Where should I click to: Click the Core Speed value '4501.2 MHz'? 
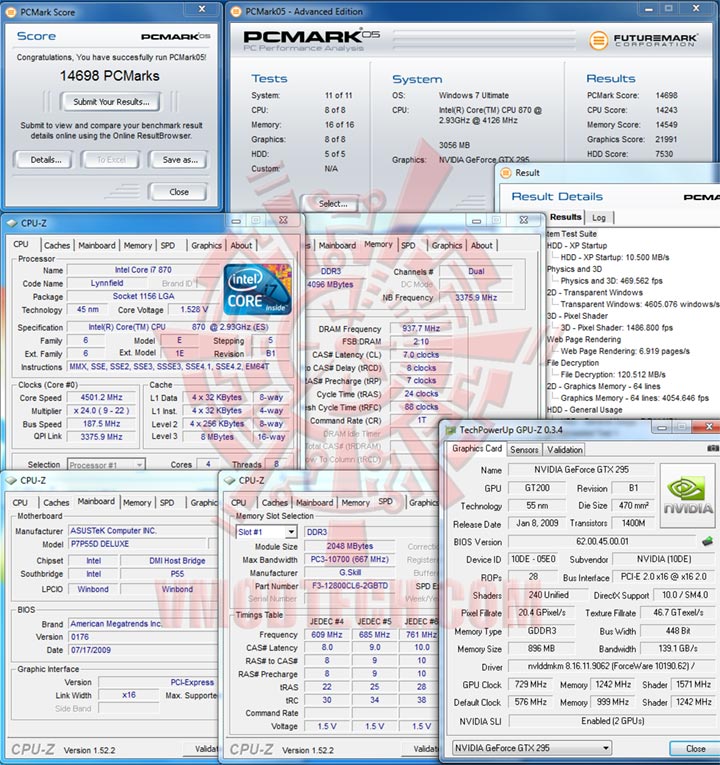pos(101,398)
